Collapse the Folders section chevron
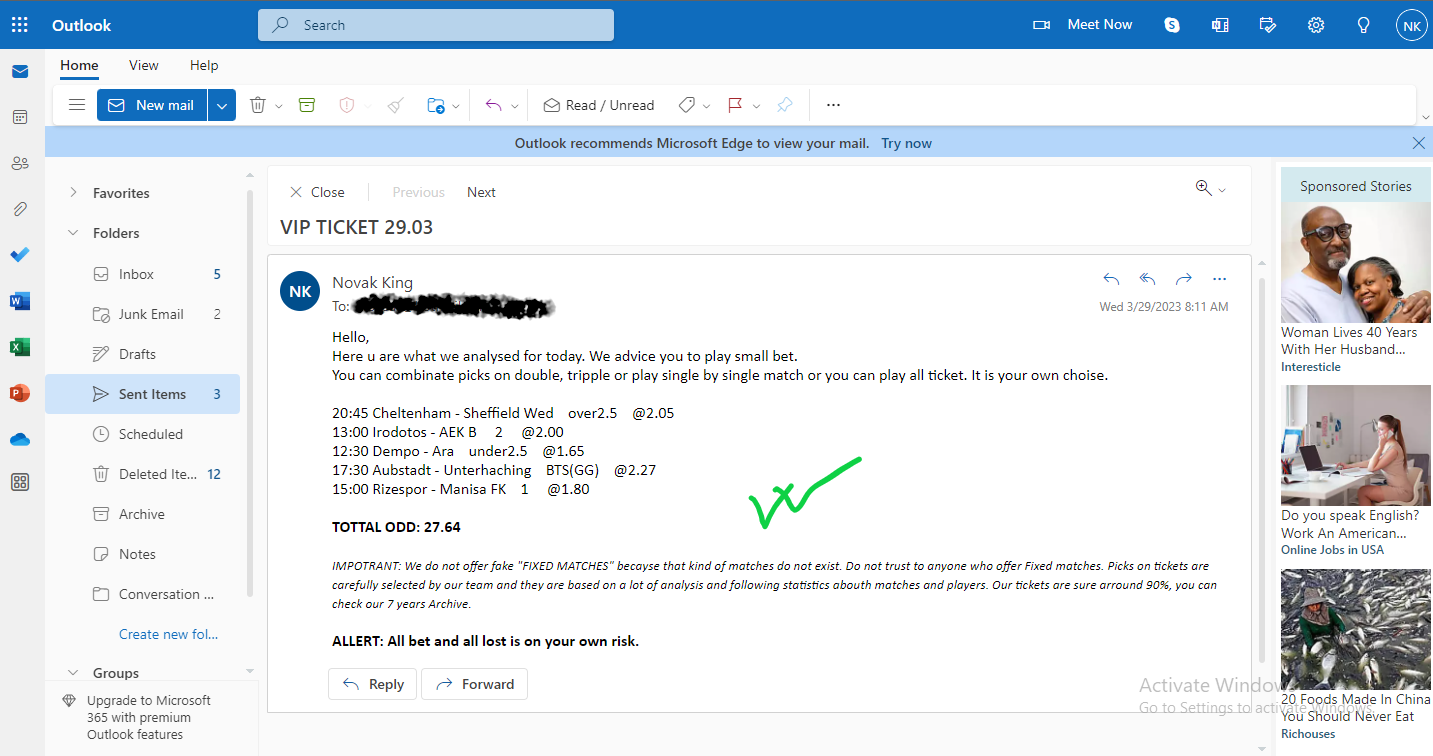 tap(73, 233)
